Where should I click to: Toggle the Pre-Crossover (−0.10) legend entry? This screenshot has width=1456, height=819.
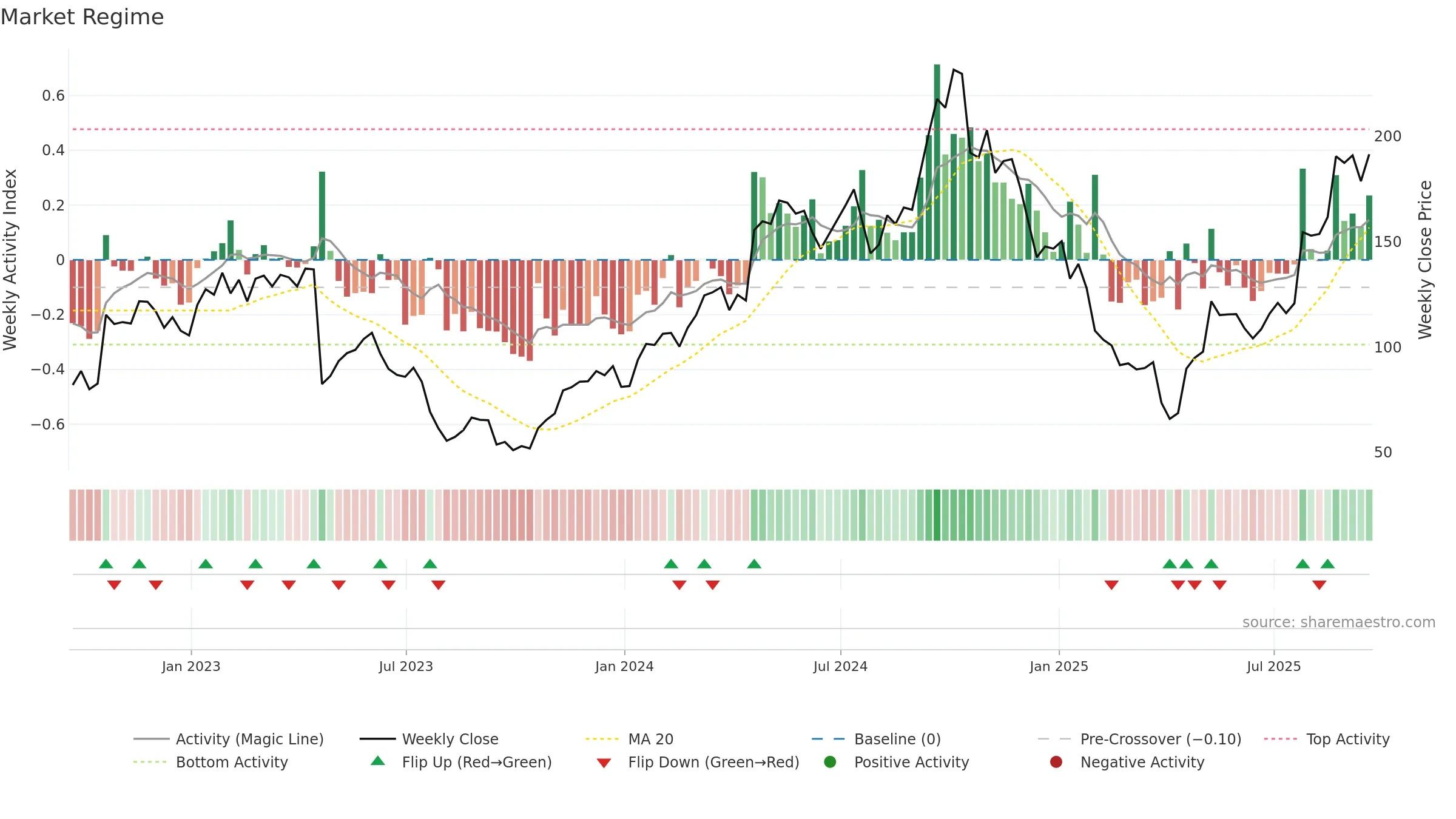tap(1139, 739)
